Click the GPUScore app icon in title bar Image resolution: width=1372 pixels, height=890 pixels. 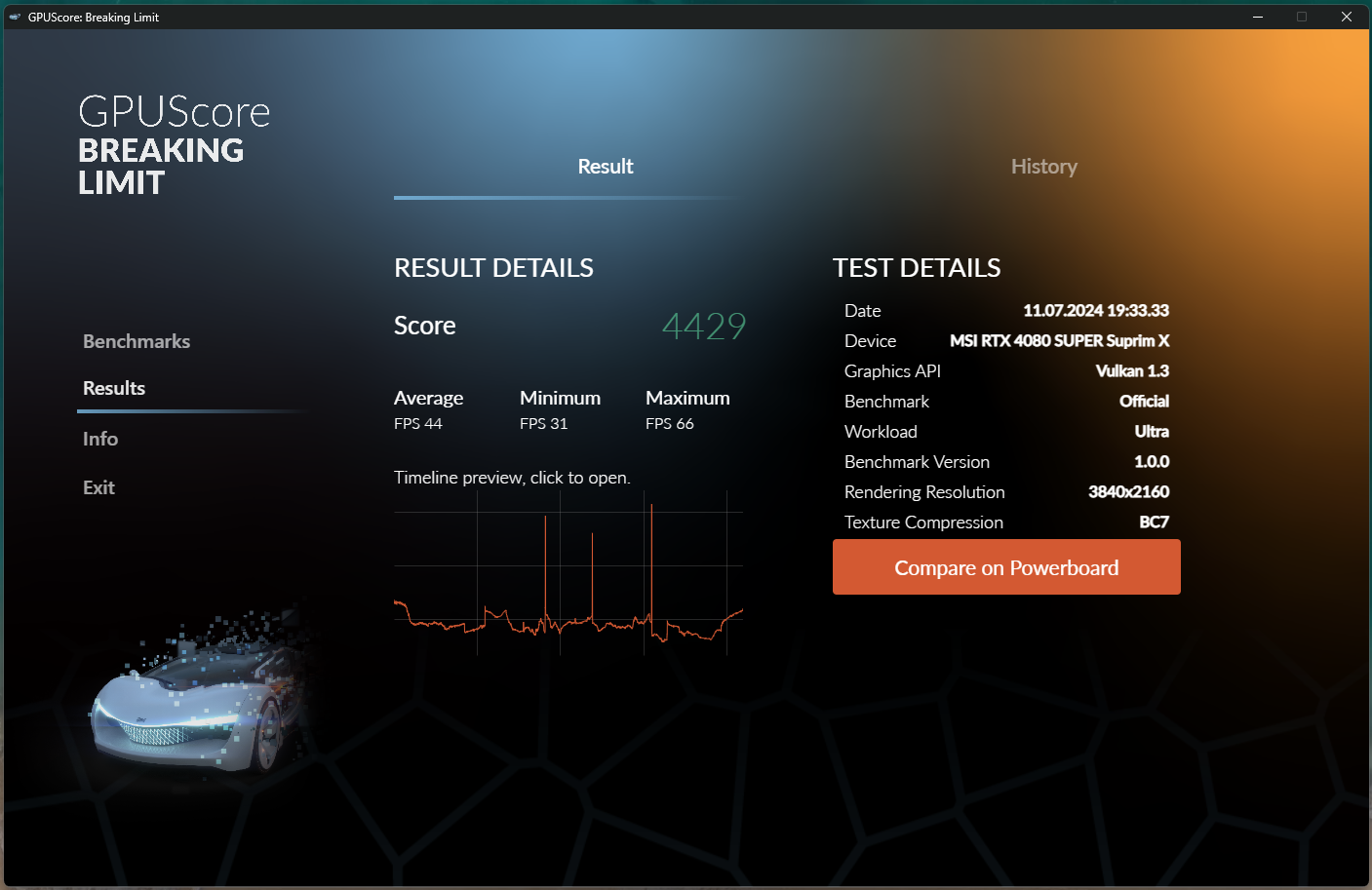[15, 17]
